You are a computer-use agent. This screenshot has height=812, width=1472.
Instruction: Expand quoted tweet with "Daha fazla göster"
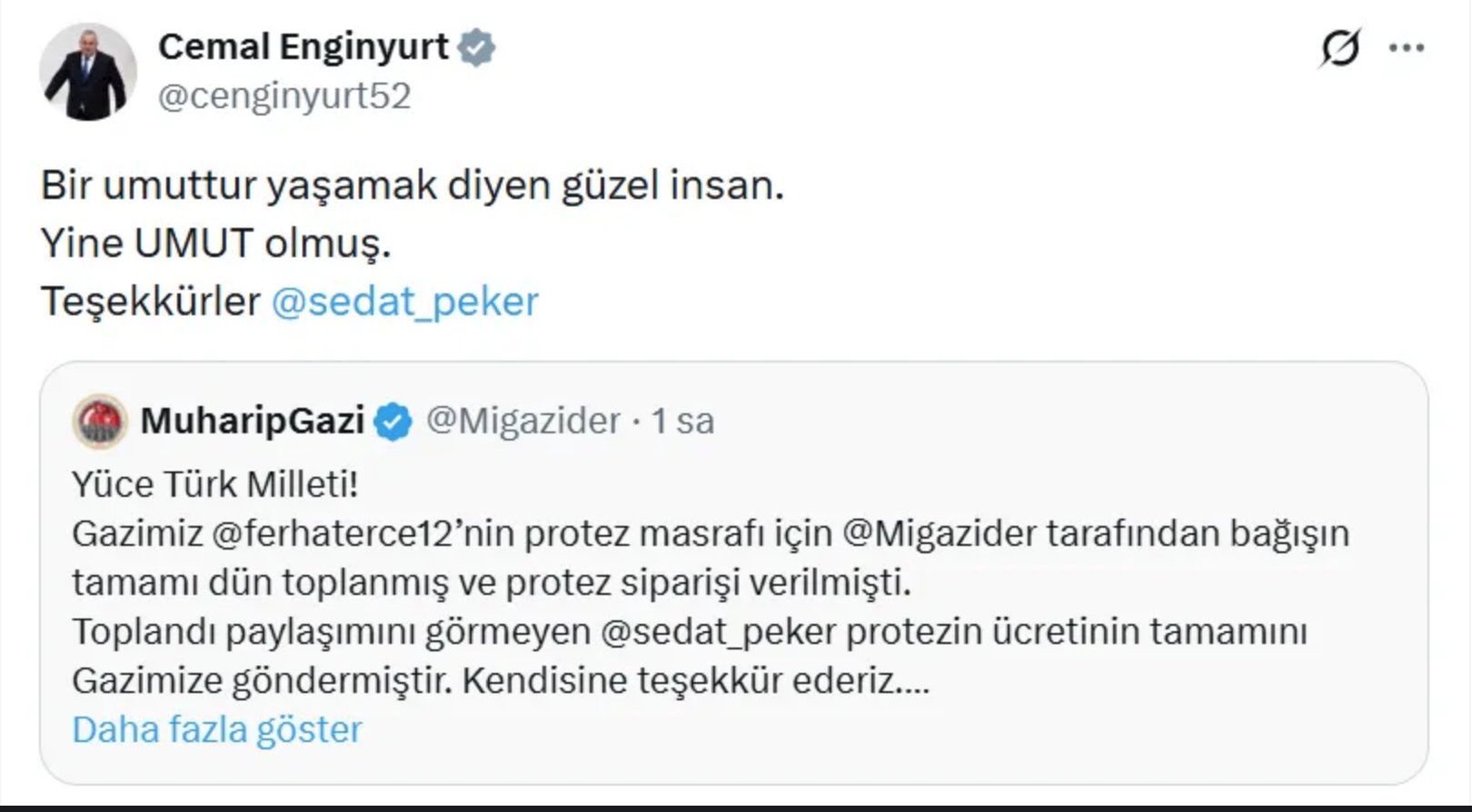tap(217, 729)
